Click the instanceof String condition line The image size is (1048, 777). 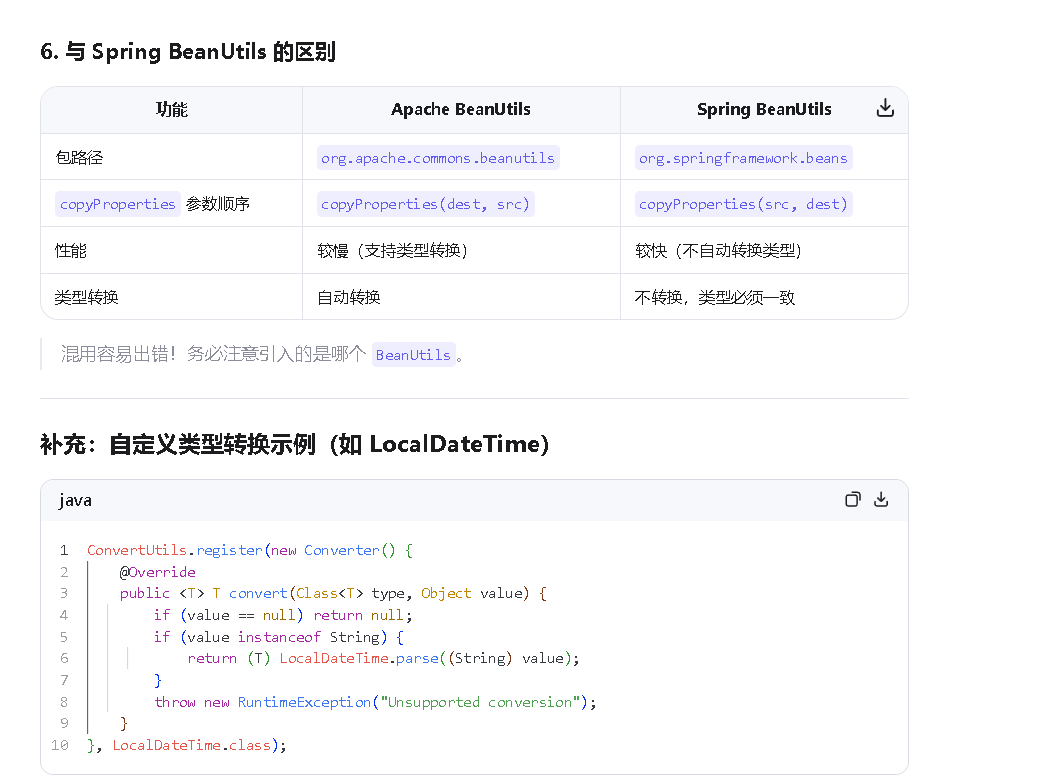279,637
